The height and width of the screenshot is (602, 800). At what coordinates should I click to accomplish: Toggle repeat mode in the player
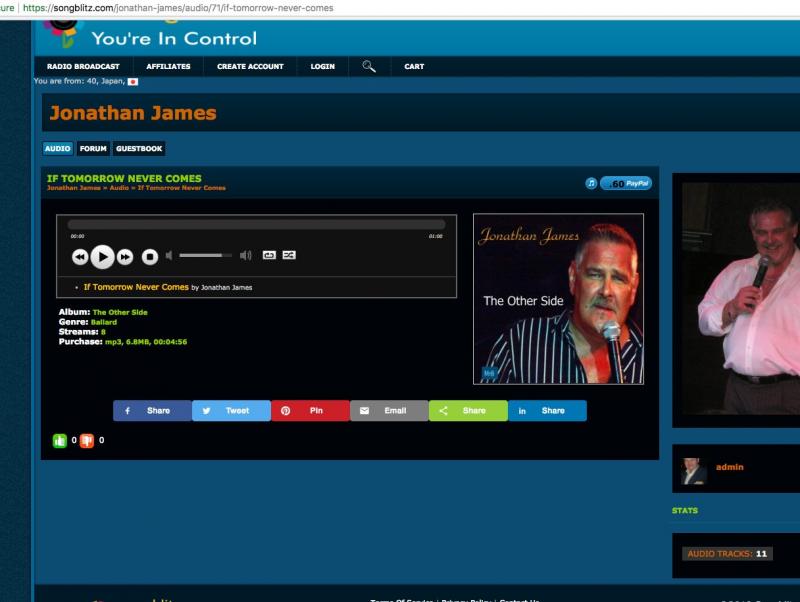tap(269, 256)
